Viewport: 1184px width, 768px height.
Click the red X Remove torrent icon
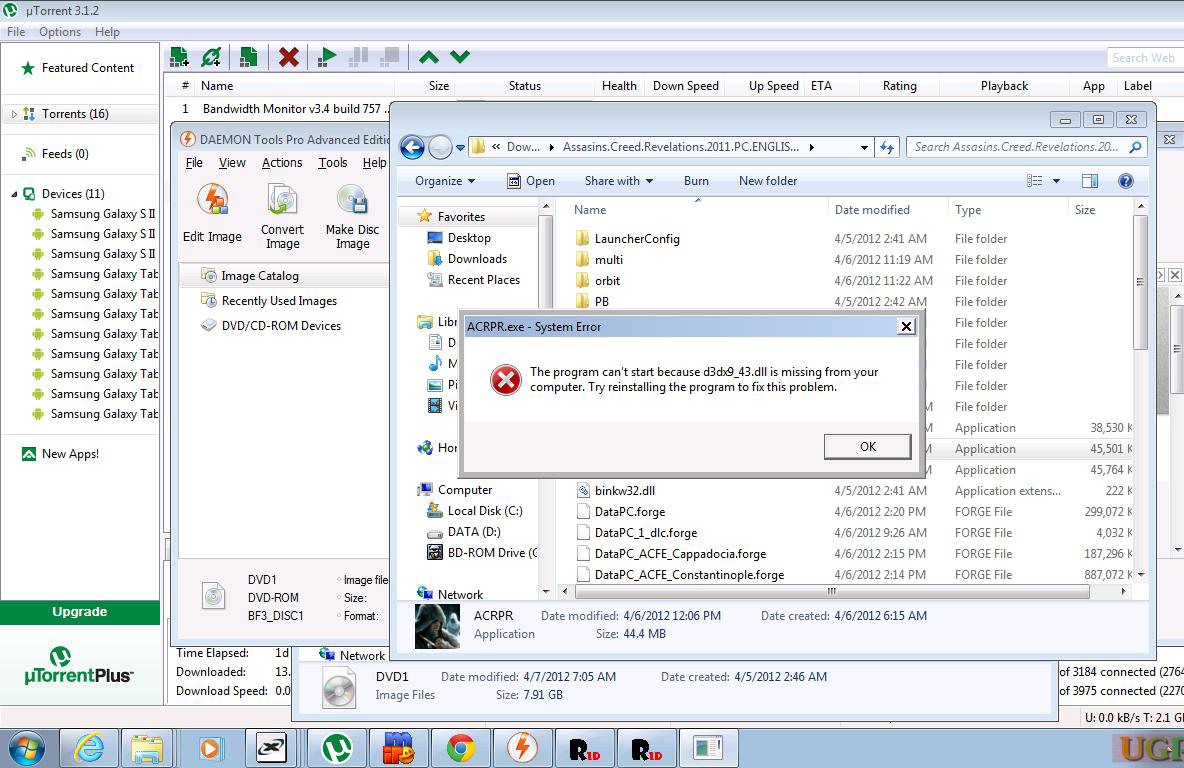pyautogui.click(x=288, y=57)
